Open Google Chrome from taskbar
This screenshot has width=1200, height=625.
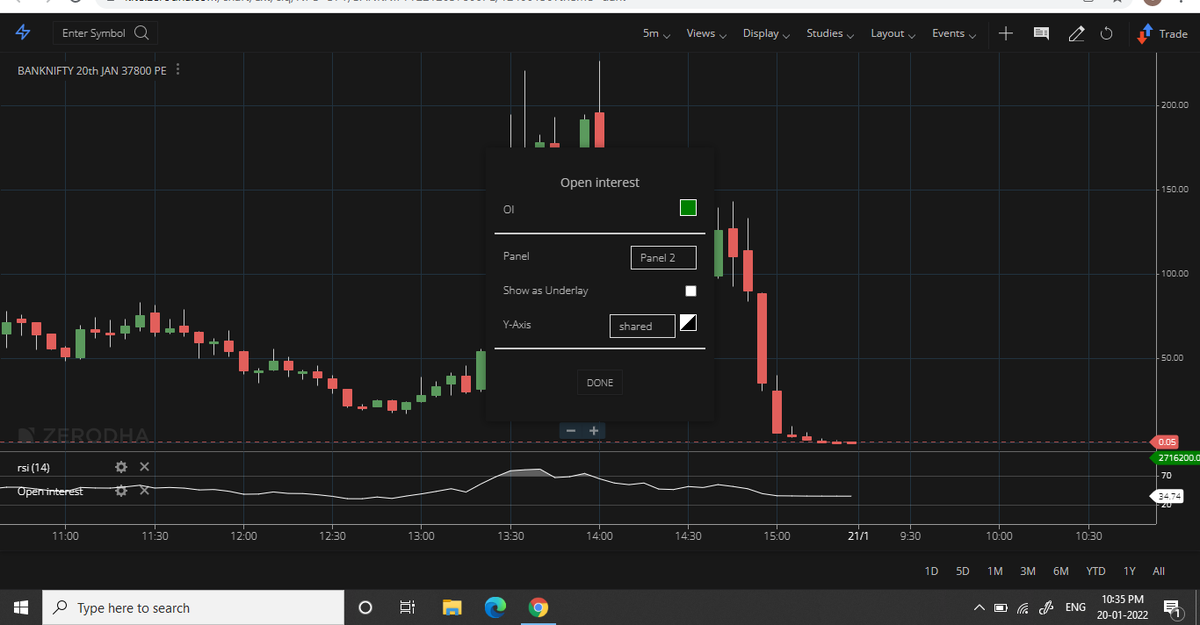point(539,607)
